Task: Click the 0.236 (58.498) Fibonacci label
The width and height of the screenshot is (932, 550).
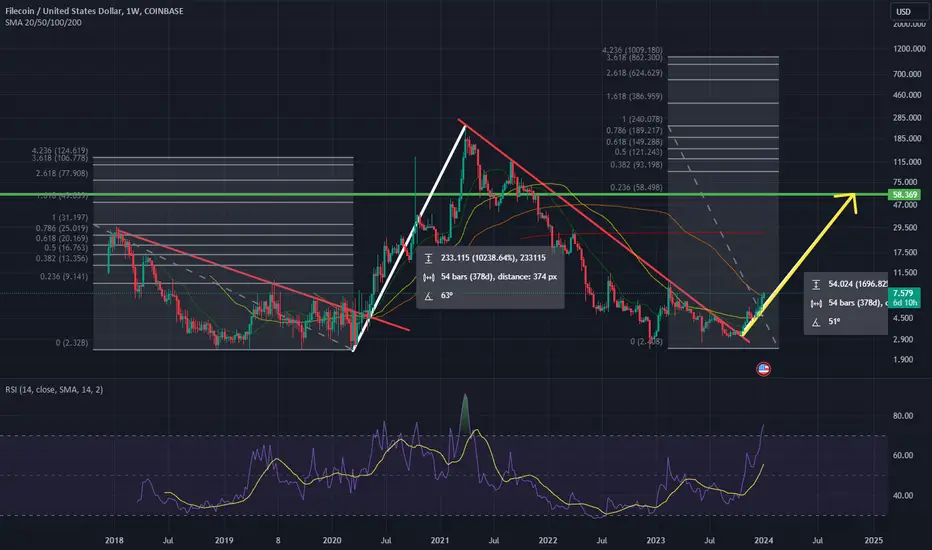Action: point(636,187)
